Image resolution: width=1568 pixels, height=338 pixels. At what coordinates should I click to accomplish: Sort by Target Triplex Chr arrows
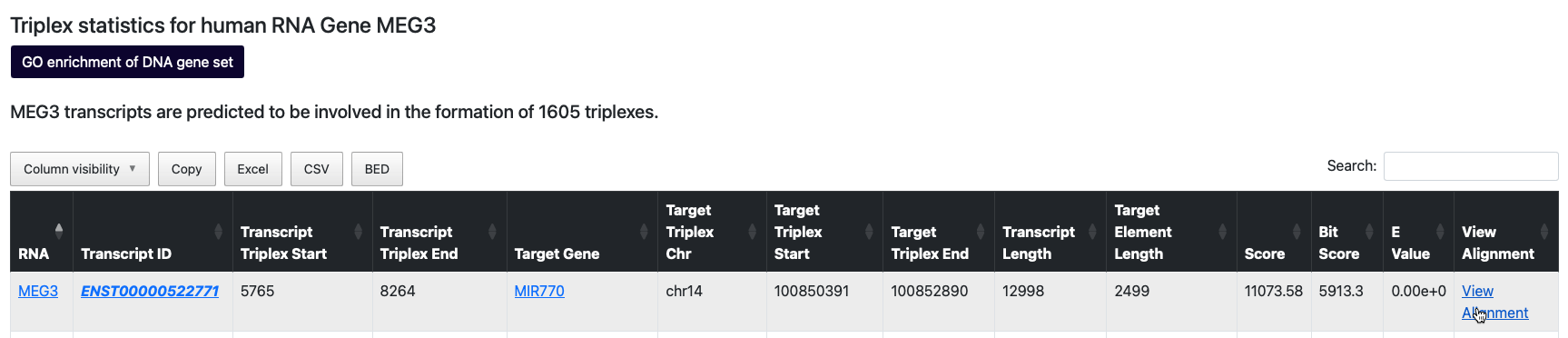point(752,231)
